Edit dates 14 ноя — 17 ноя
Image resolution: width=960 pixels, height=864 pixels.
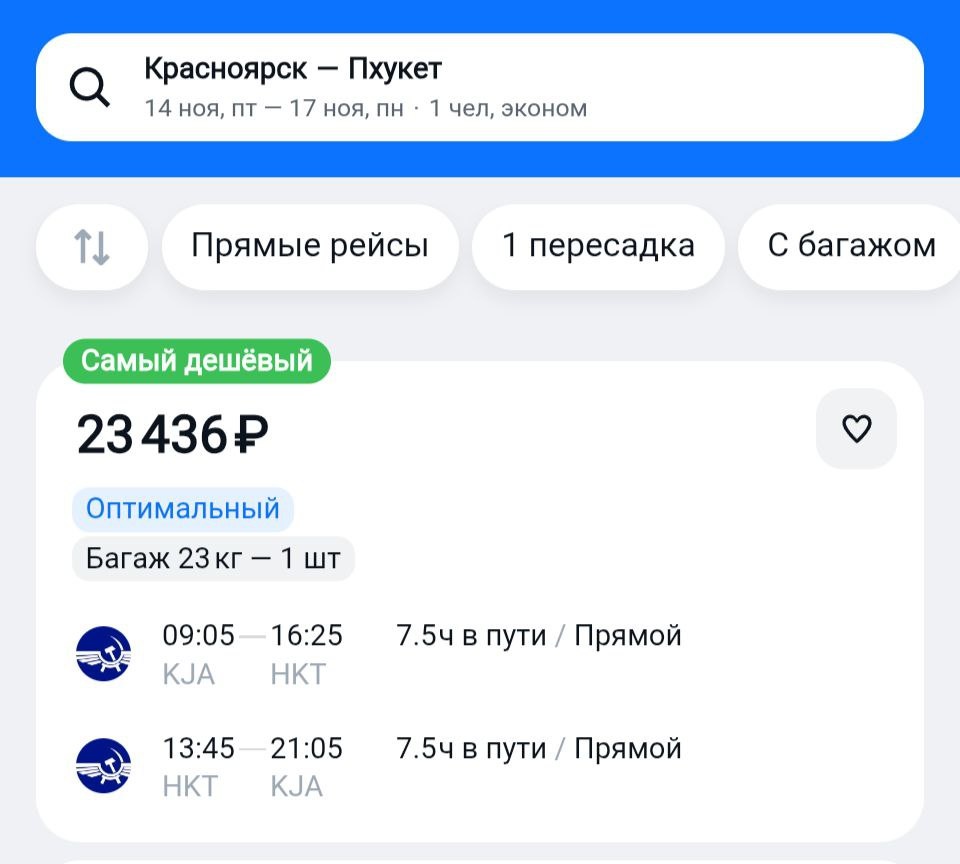[x=273, y=108]
